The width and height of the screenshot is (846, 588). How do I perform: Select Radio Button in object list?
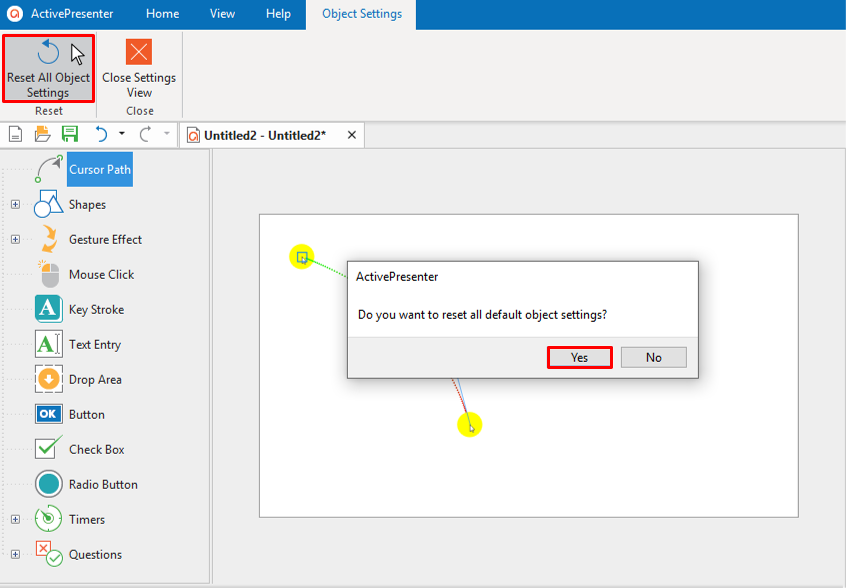[x=103, y=484]
